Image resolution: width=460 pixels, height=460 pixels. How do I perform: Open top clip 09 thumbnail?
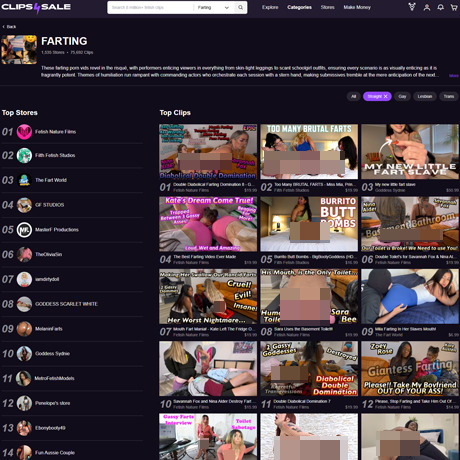pyautogui.click(x=410, y=296)
